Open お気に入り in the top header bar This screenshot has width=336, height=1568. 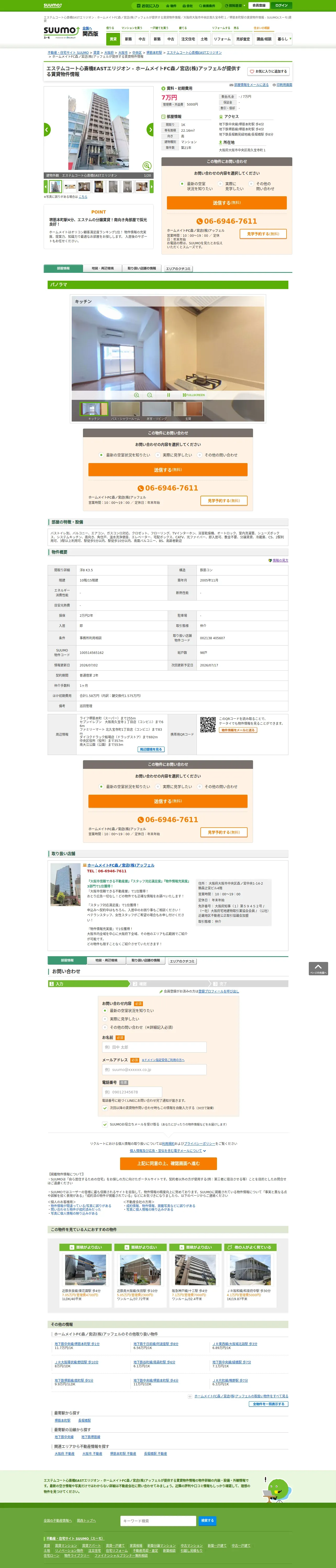pyautogui.click(x=148, y=5)
